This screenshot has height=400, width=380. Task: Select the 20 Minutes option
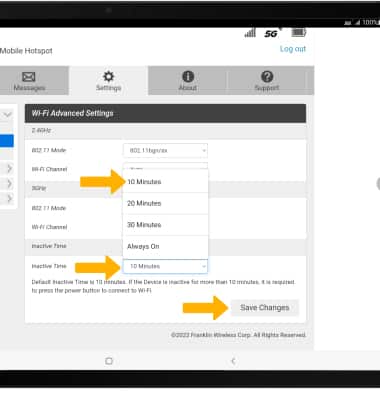click(165, 203)
